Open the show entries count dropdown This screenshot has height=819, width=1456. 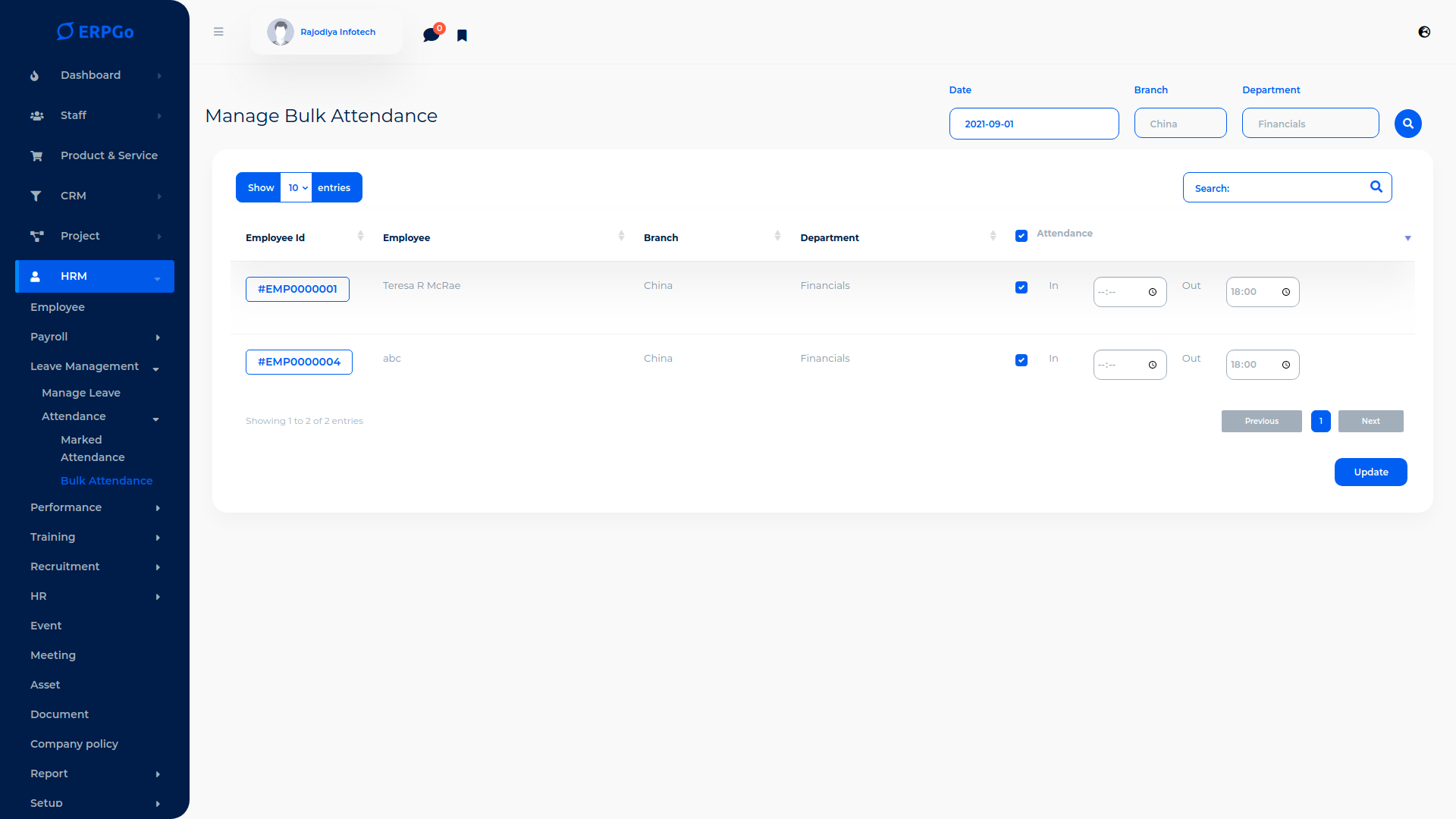(297, 188)
